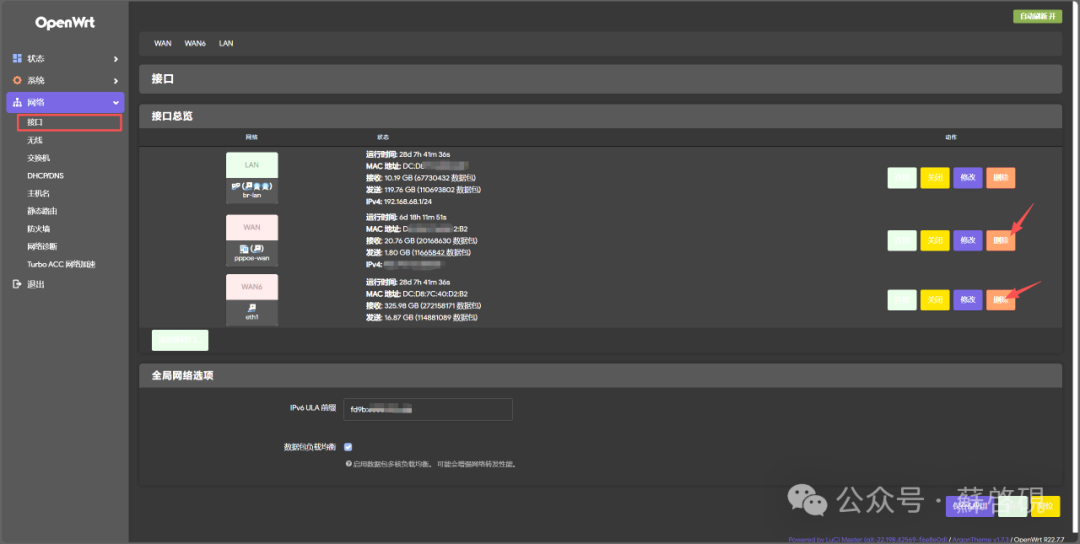Click the light green button in the WAN6 row
Viewport: 1080px width, 544px height.
[x=902, y=300]
